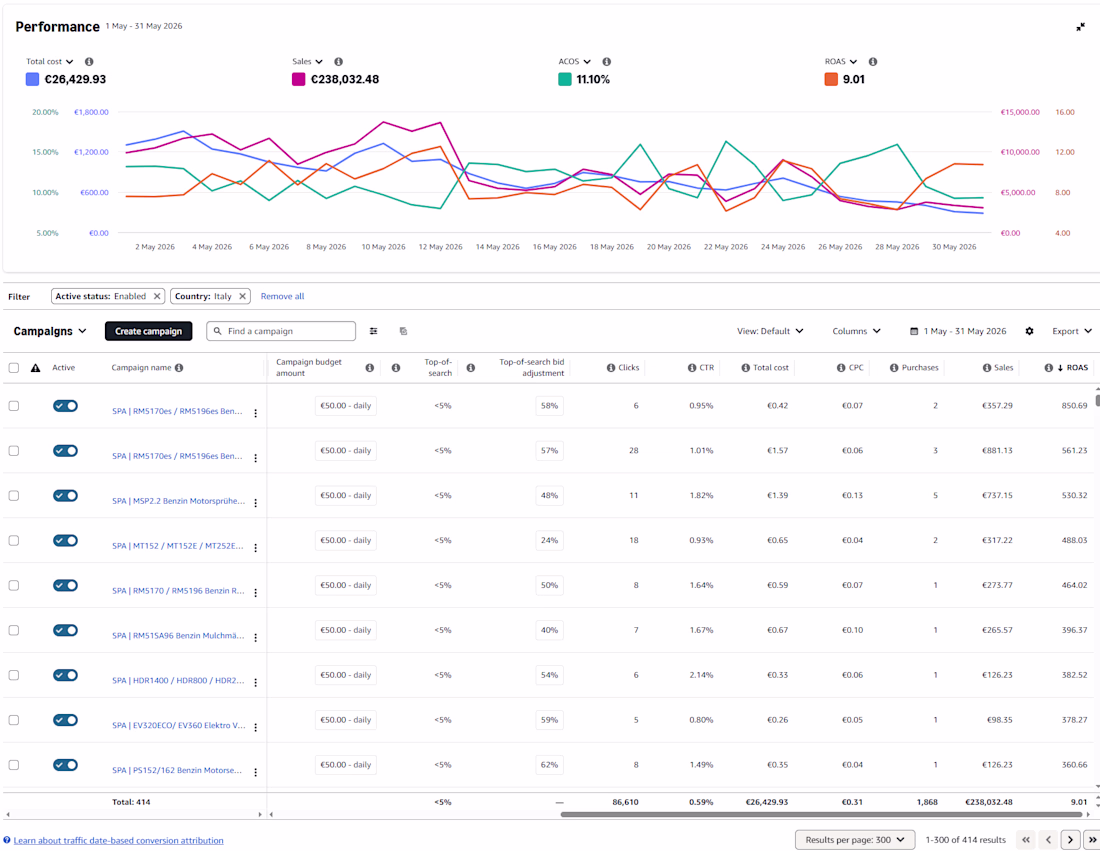Image resolution: width=1100 pixels, height=851 pixels.
Task: Click Remove all filters link
Action: pos(282,296)
